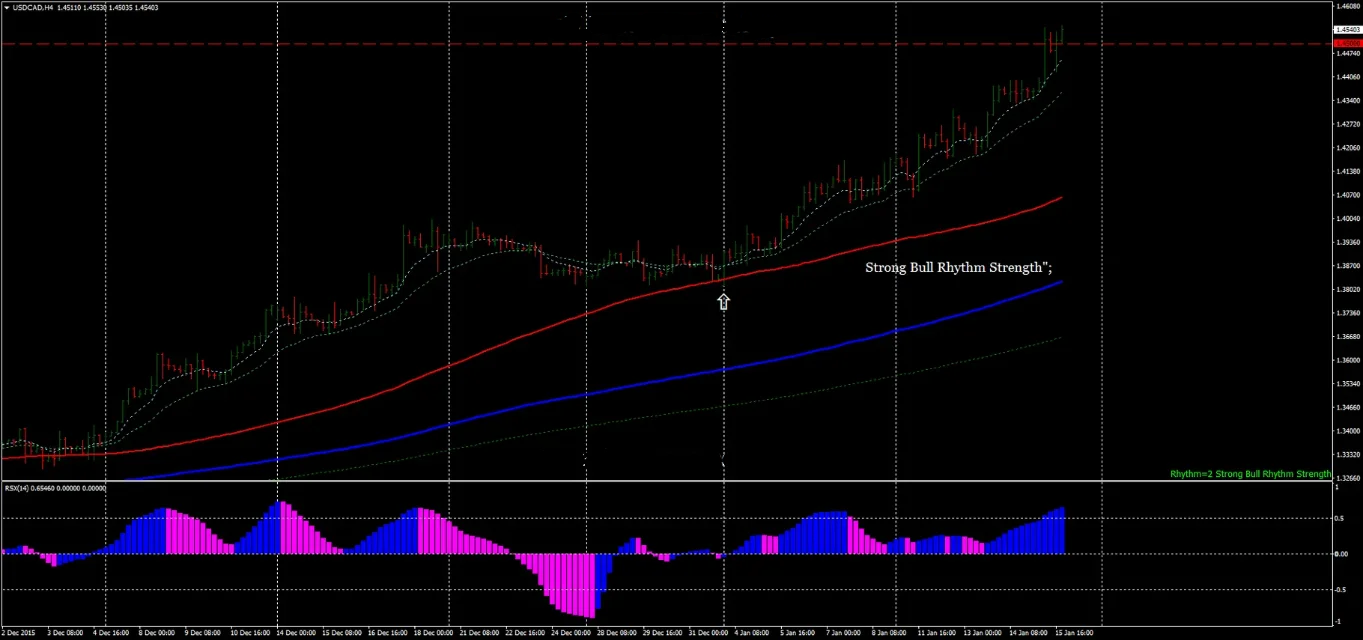This screenshot has height=640, width=1363.
Task: Click the 'Strong Bull Rhythm Strength' text label
Action: pyautogui.click(x=957, y=267)
